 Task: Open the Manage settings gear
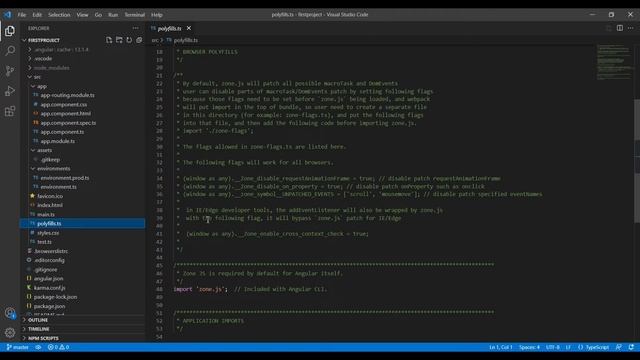(x=10, y=333)
